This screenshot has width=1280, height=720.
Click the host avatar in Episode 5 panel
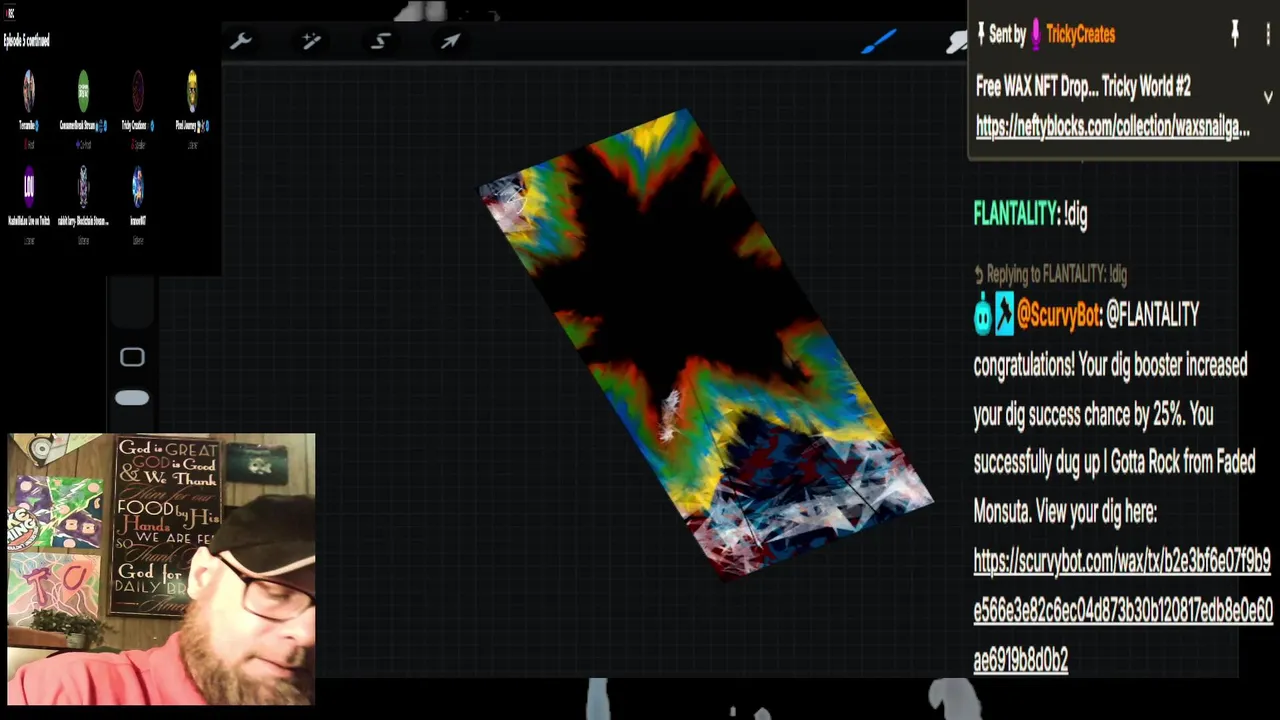(29, 92)
